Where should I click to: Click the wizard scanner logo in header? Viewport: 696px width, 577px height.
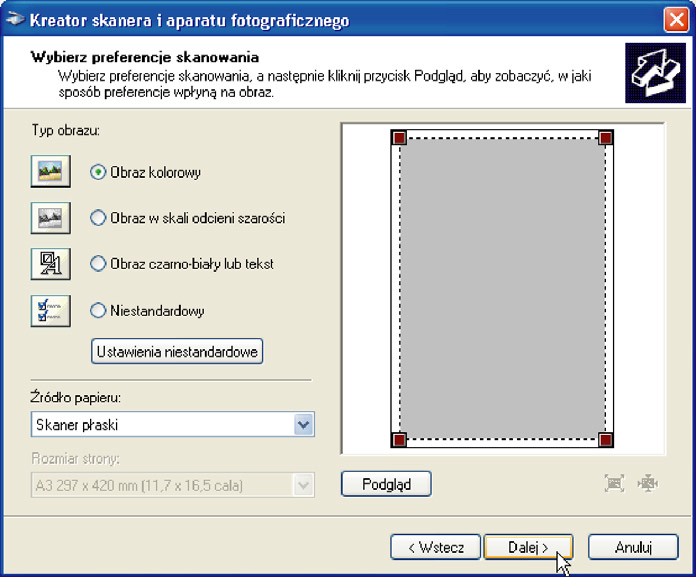655,73
